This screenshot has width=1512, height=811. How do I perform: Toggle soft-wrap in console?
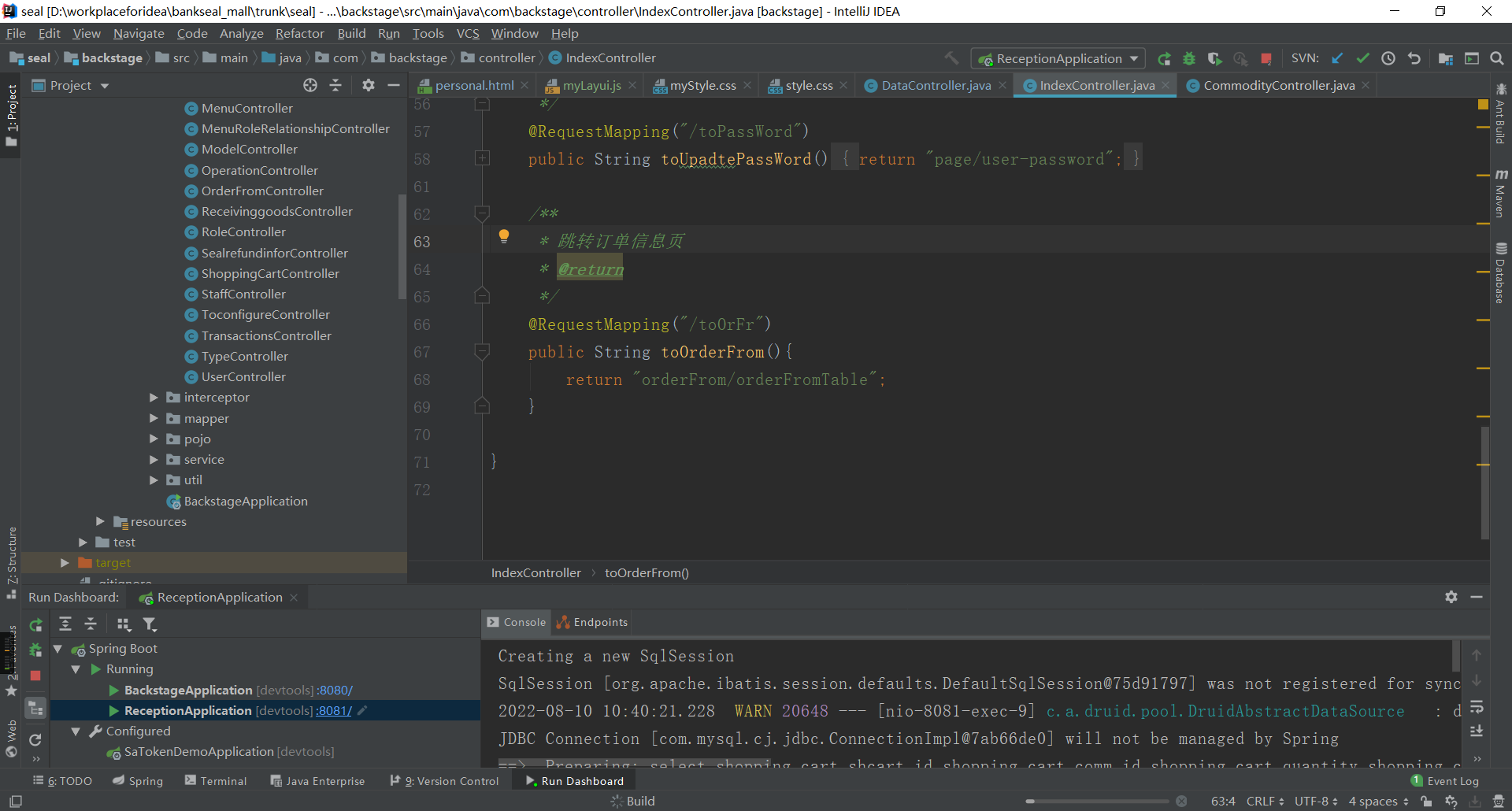point(1477,706)
